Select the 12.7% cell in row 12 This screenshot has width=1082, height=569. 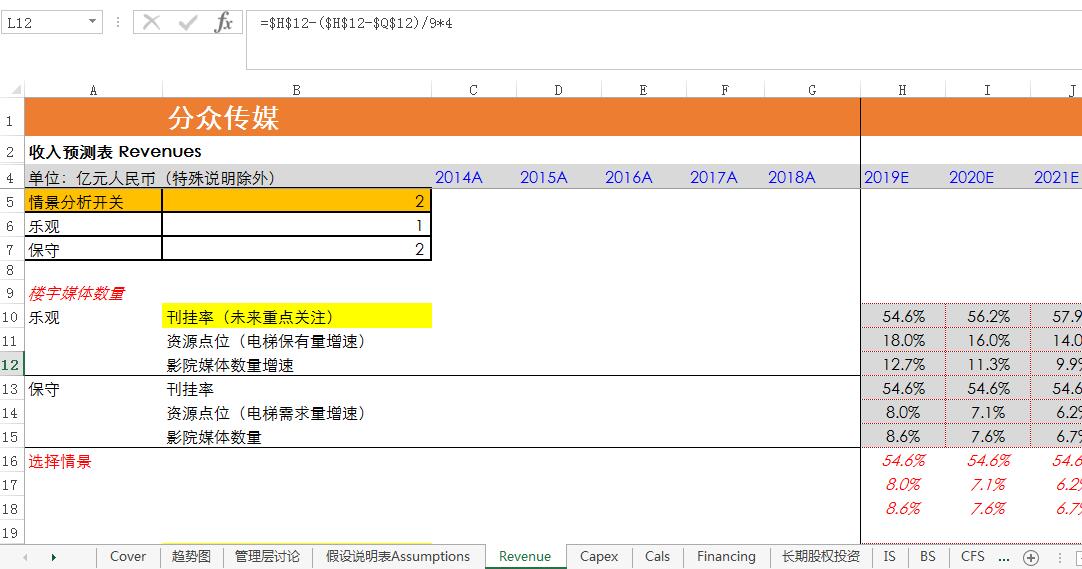[903, 365]
